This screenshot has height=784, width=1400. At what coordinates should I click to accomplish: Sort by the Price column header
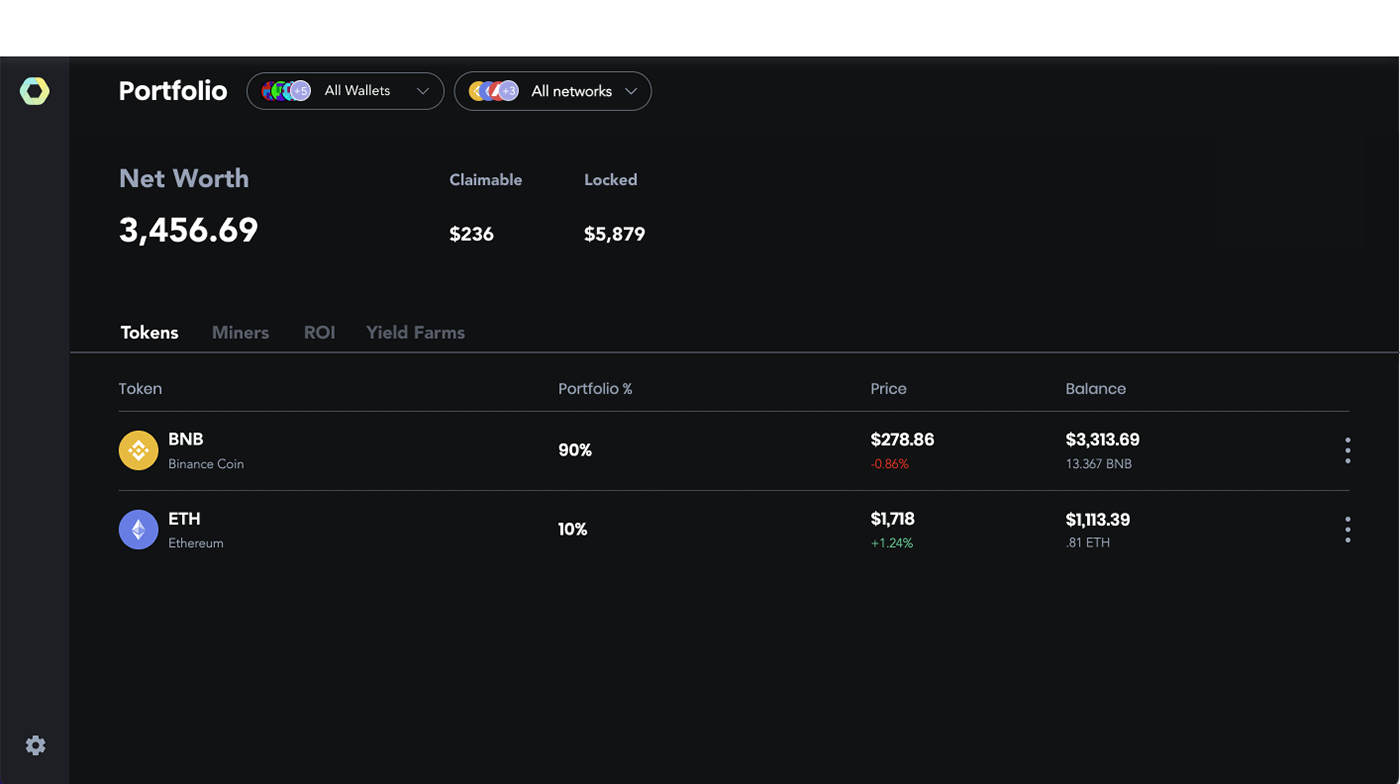[888, 389]
